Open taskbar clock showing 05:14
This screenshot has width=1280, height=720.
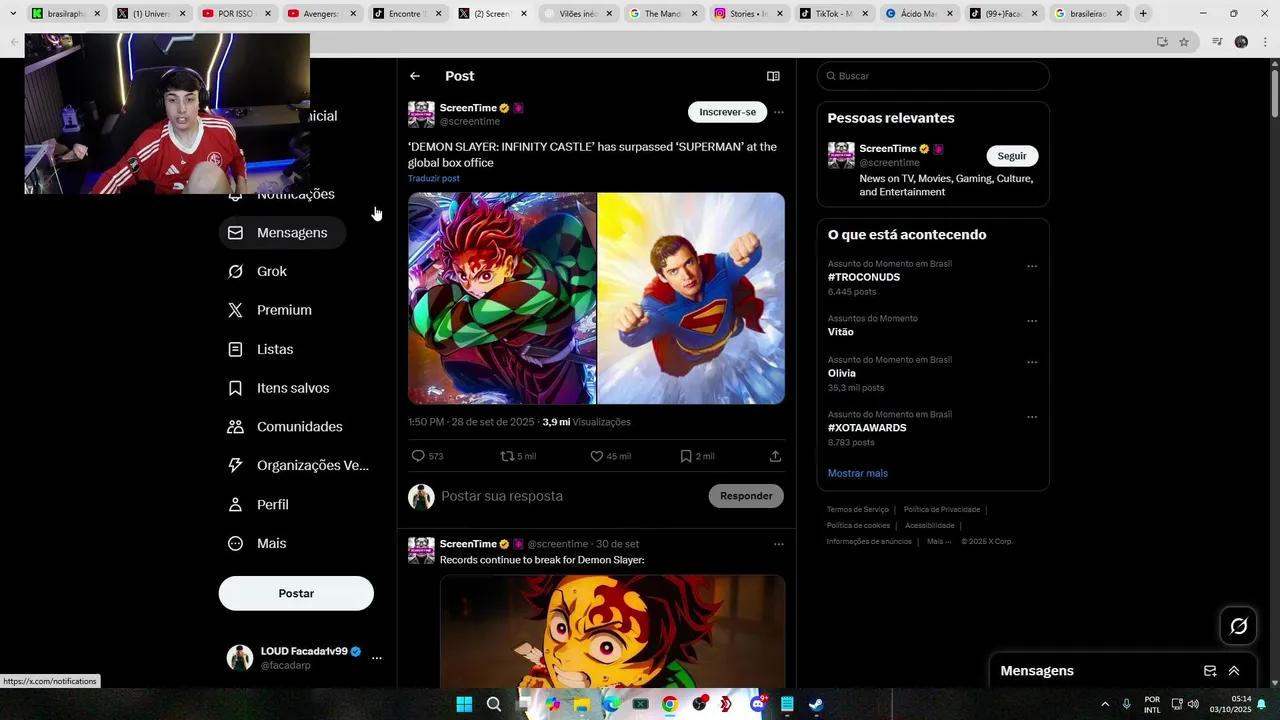(x=1230, y=704)
